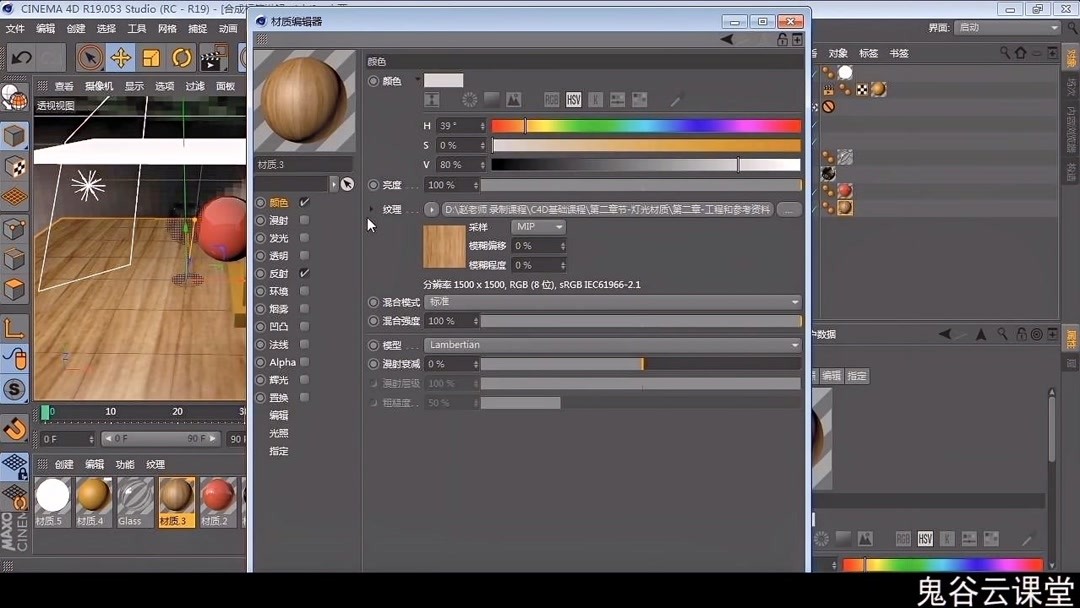
Task: Click the Undo arrow icon
Action: tap(22, 58)
